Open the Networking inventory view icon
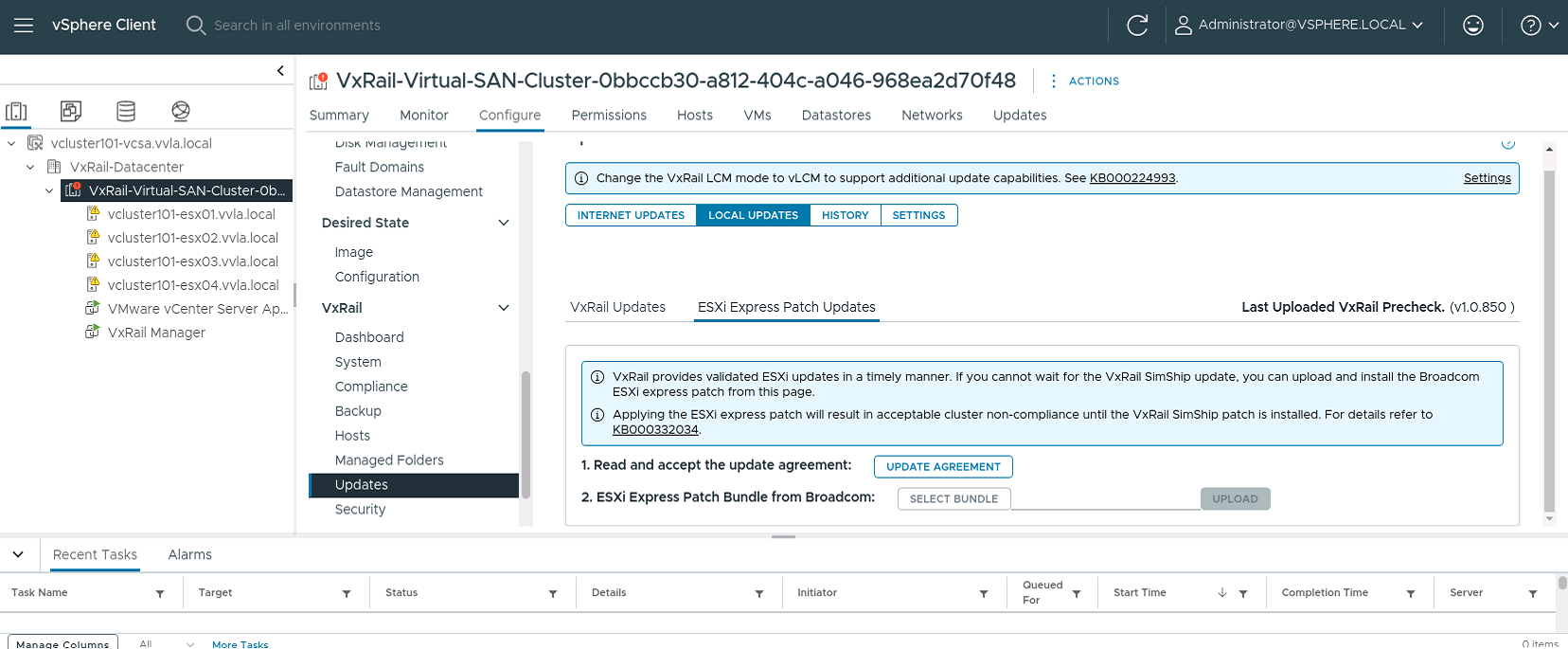 (x=181, y=112)
